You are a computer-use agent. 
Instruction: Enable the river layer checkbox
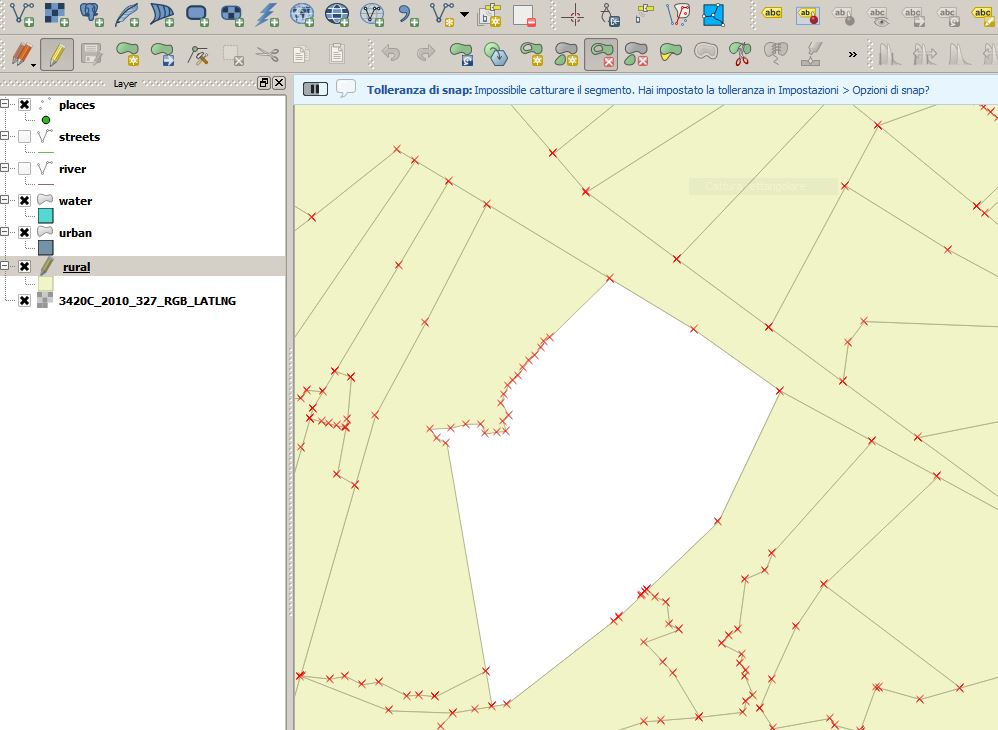(25, 168)
